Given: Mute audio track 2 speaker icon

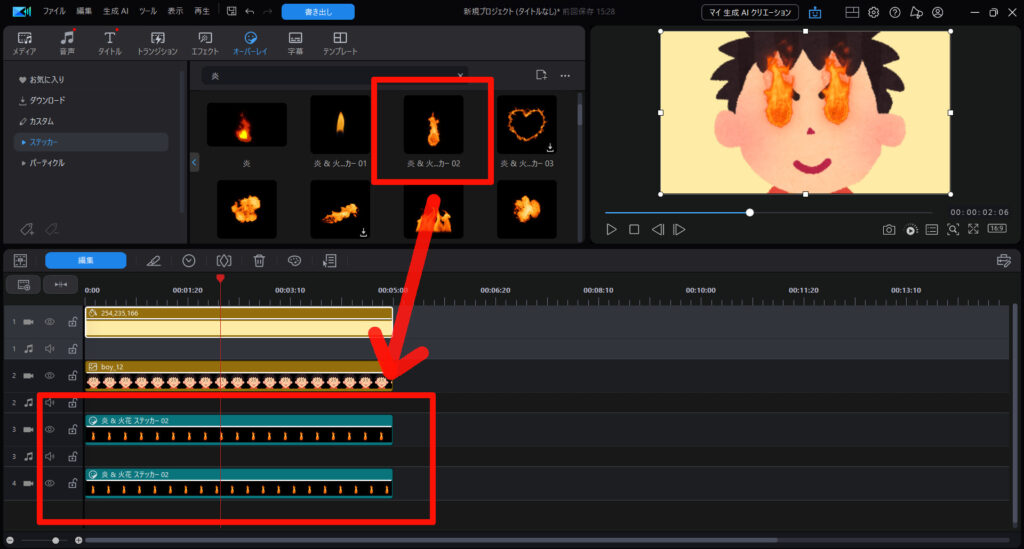Looking at the screenshot, I should coord(49,402).
